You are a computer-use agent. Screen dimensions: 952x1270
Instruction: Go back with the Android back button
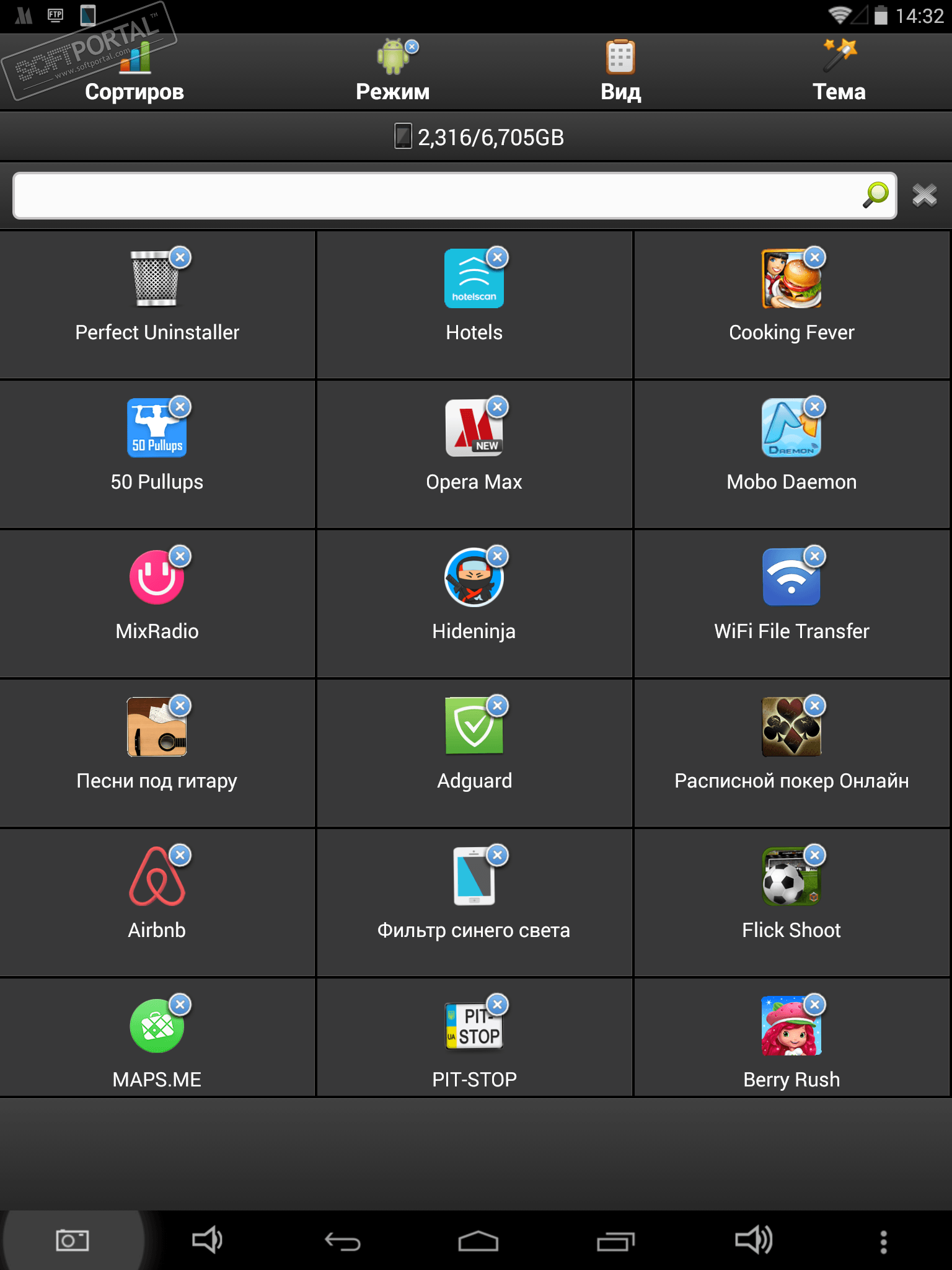pyautogui.click(x=342, y=1241)
